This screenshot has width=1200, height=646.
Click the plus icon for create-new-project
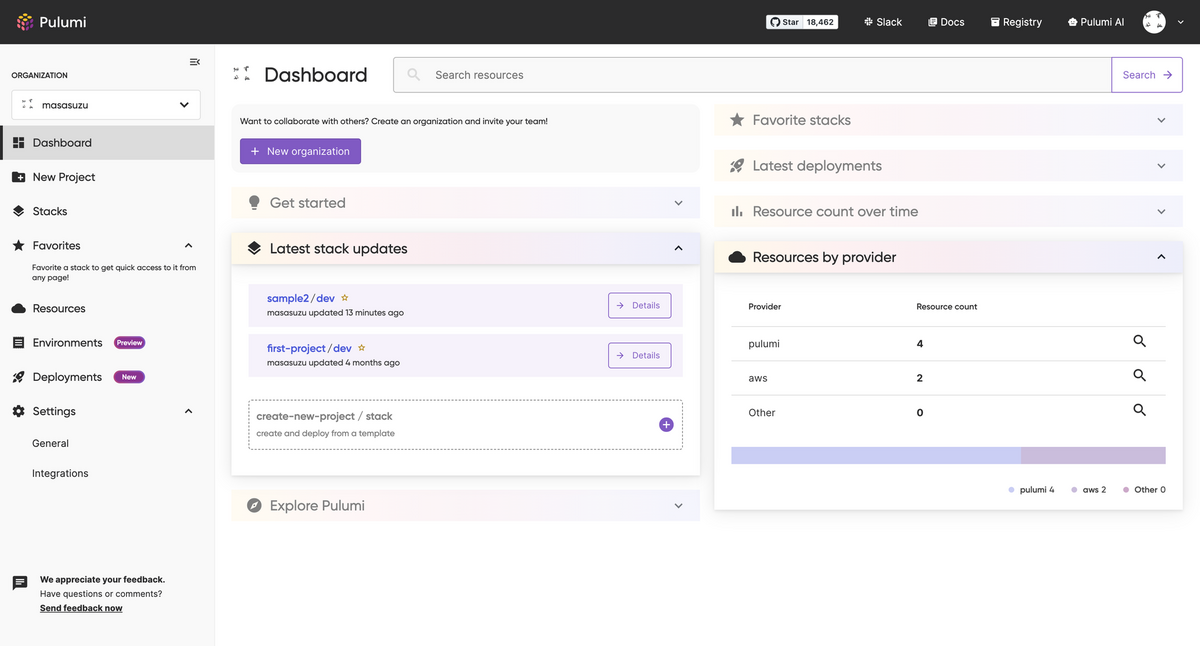click(666, 425)
